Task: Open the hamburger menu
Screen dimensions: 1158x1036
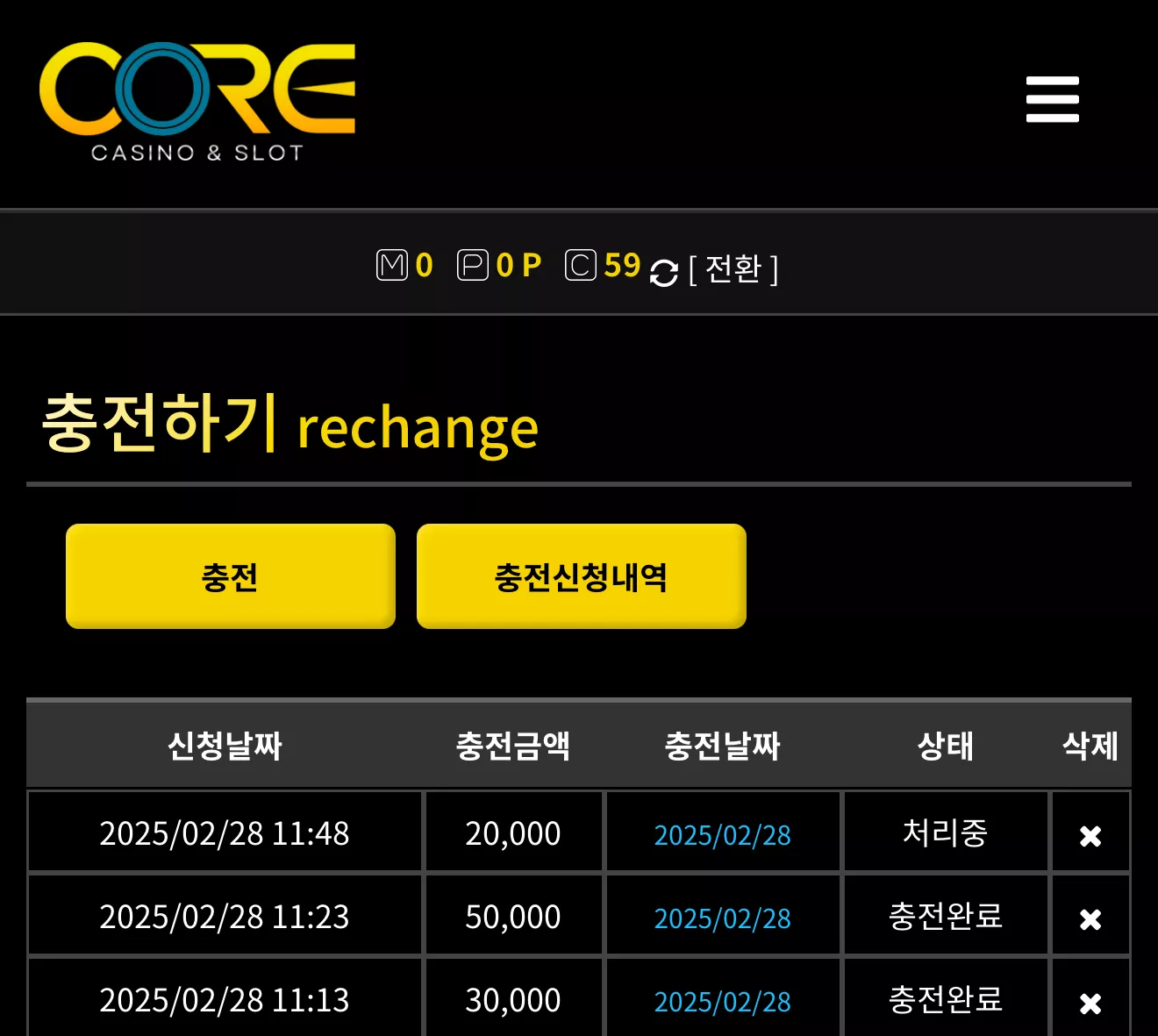Action: point(1053,99)
